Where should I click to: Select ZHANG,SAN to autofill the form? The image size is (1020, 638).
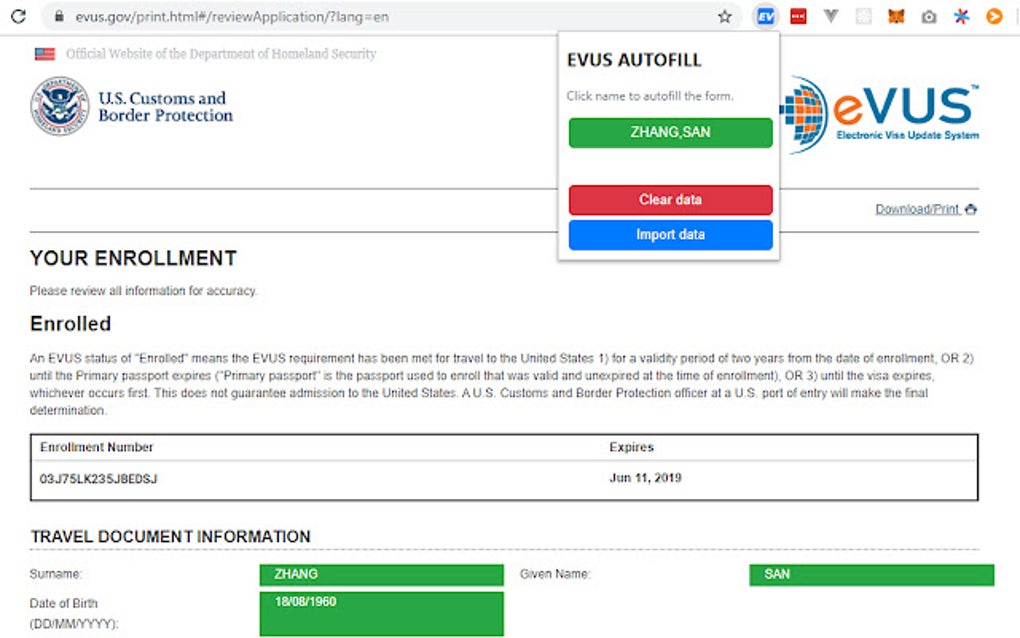pos(670,132)
